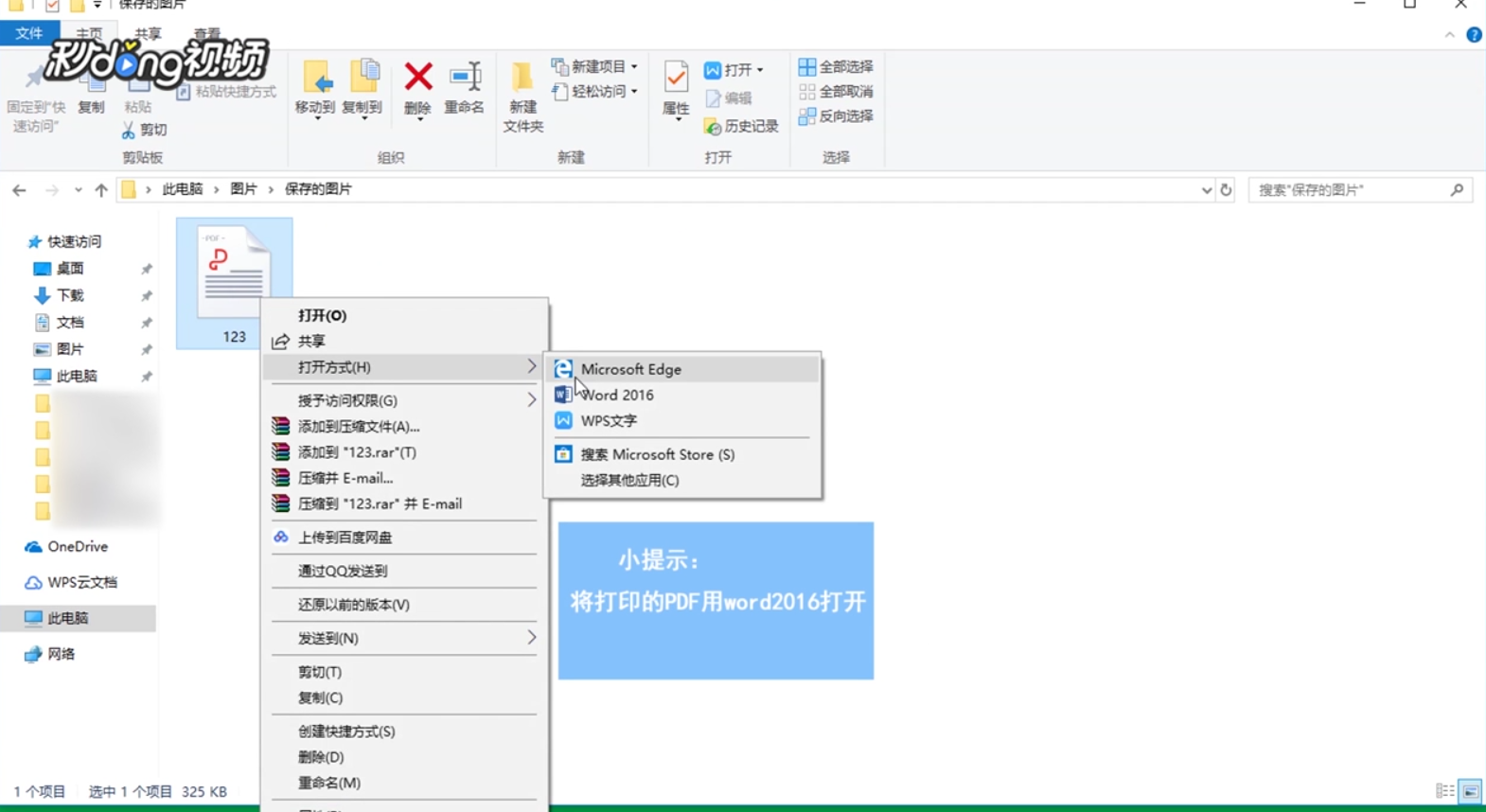The height and width of the screenshot is (812, 1486).
Task: Click Select none (全部取消) in ribbon
Action: point(836,92)
